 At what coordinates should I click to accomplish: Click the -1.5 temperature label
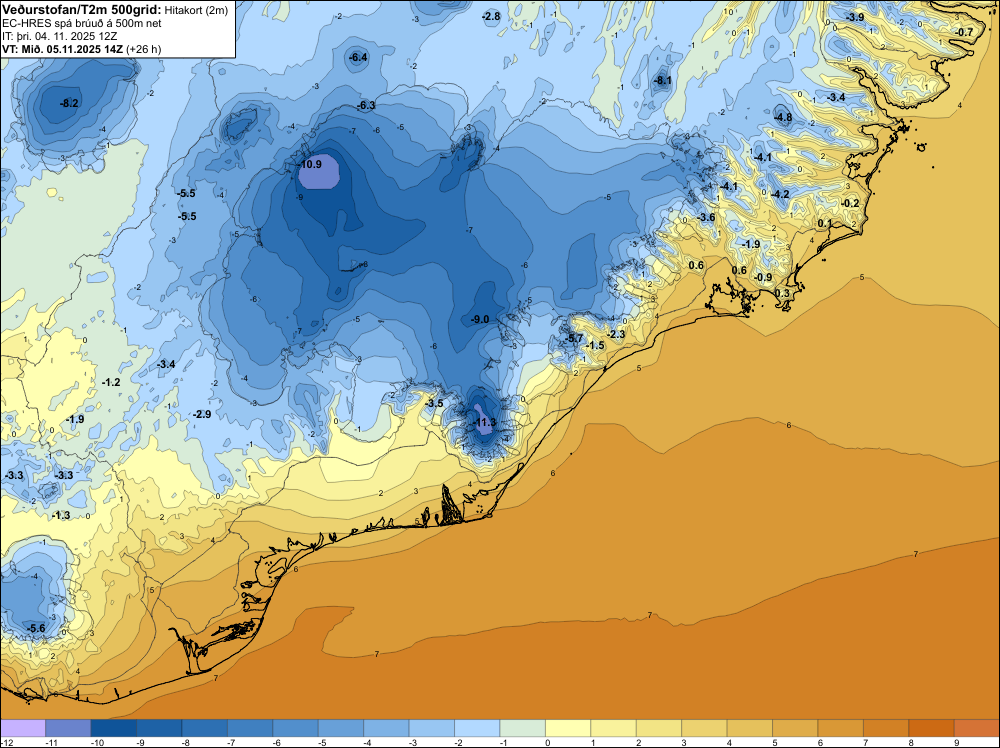coord(595,346)
